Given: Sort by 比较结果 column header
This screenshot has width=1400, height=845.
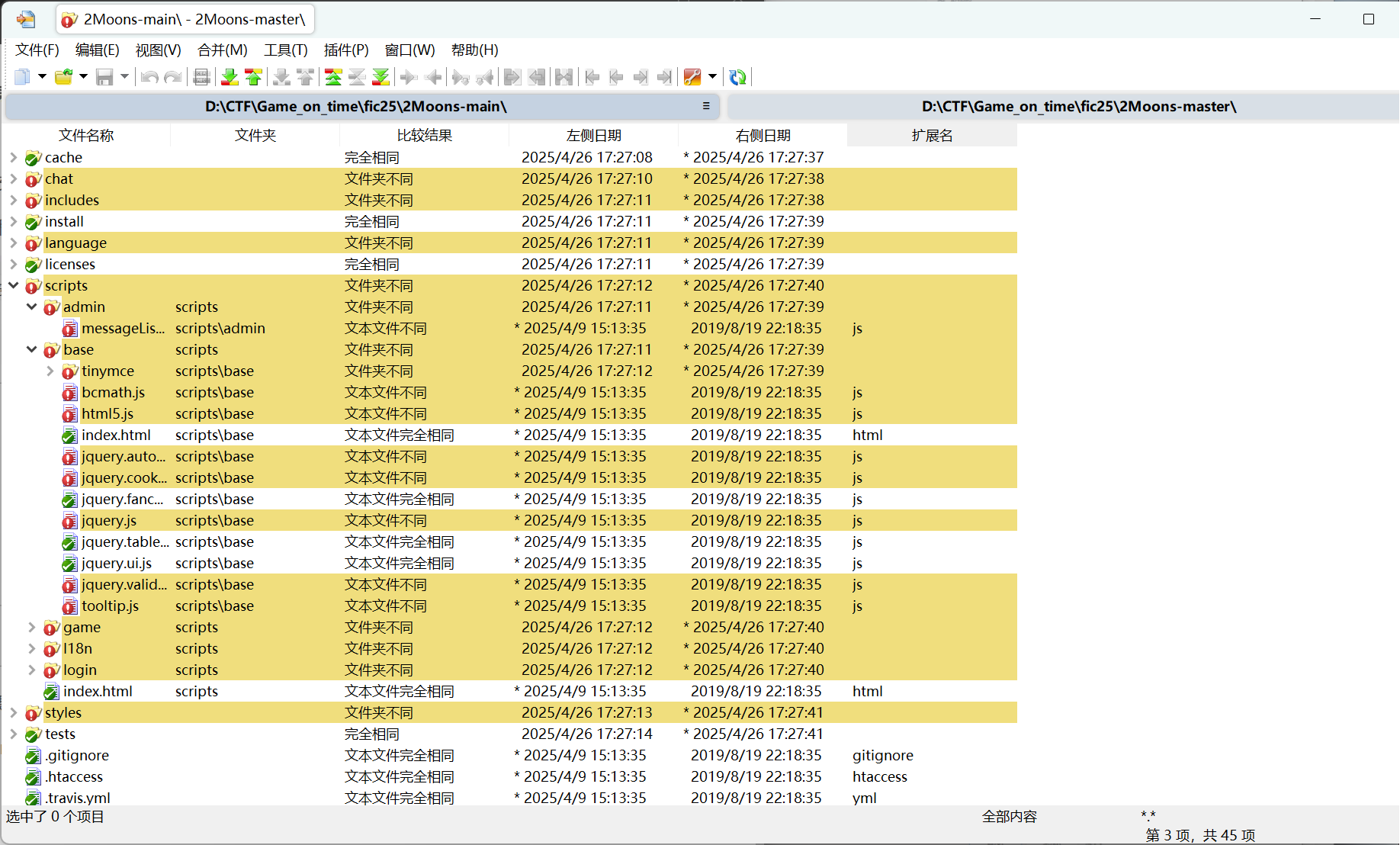Looking at the screenshot, I should [425, 136].
